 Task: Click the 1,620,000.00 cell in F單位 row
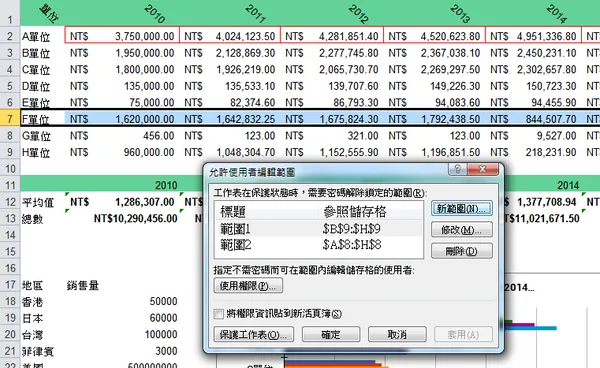point(122,119)
